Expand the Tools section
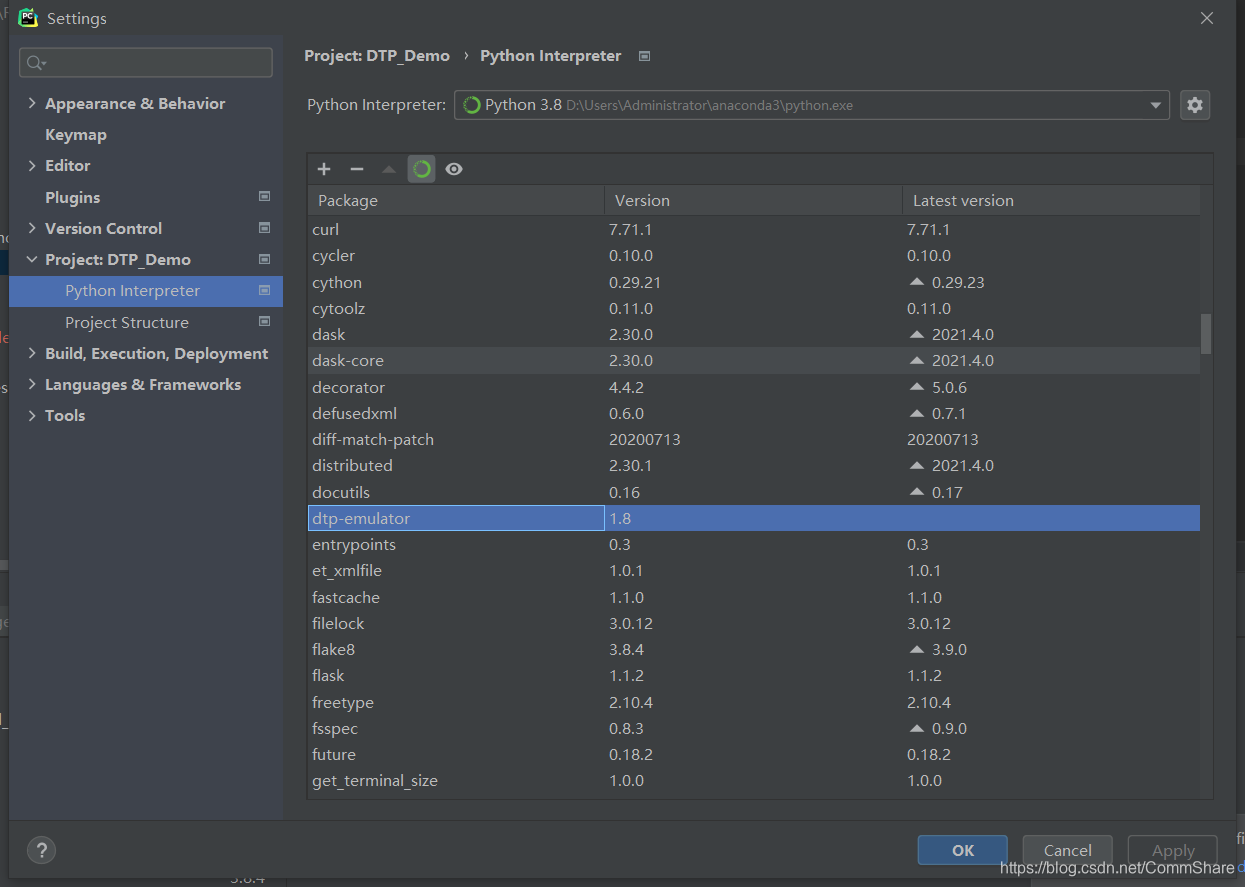The width and height of the screenshot is (1245, 887). (x=32, y=415)
